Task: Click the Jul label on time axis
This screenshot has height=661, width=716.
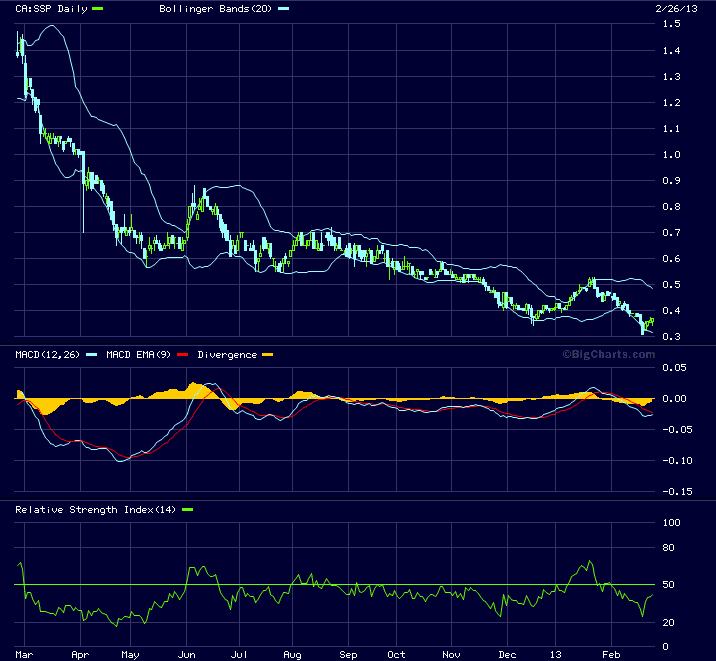Action: [239, 655]
